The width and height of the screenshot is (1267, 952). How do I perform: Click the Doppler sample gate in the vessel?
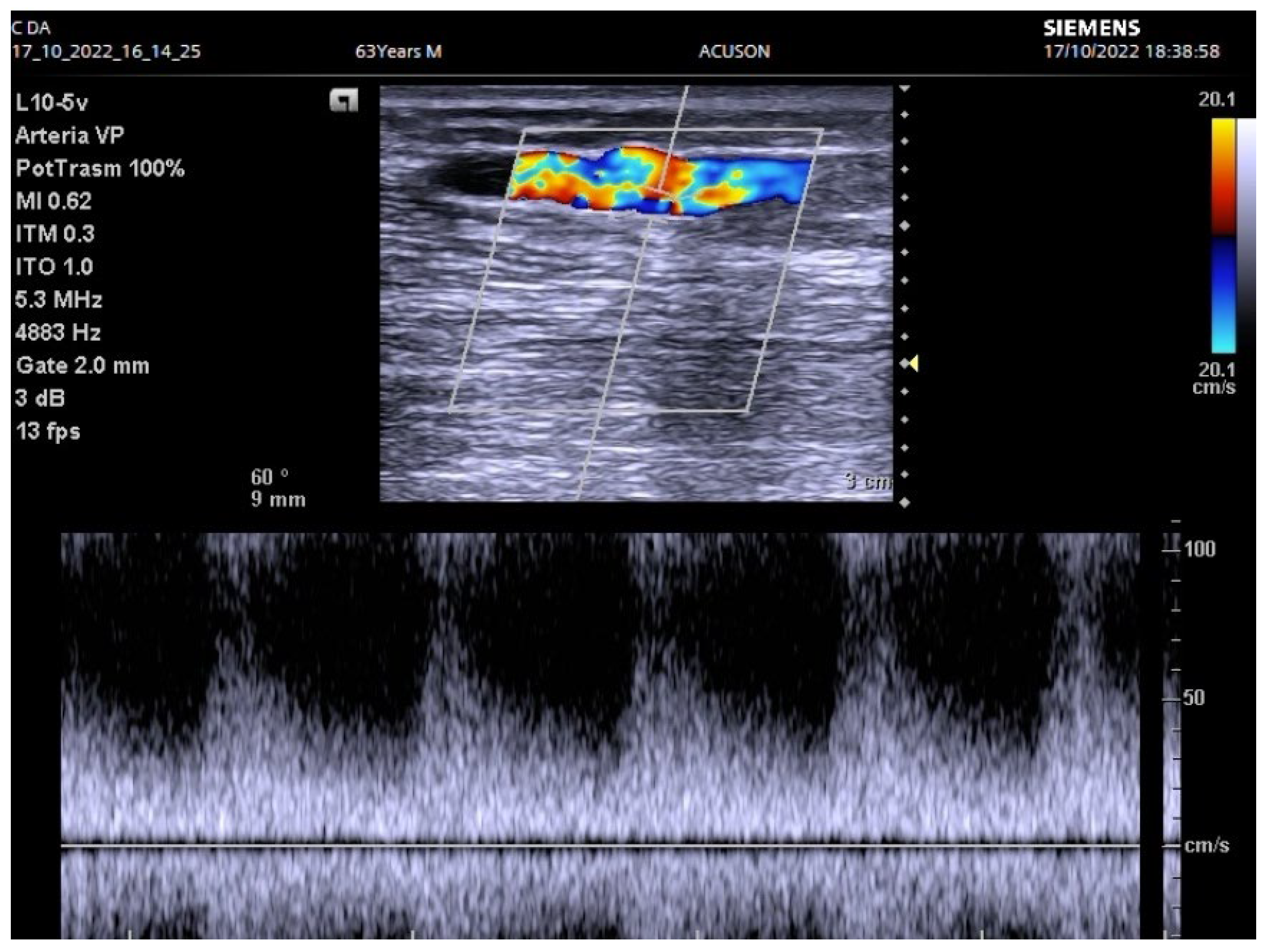click(662, 192)
